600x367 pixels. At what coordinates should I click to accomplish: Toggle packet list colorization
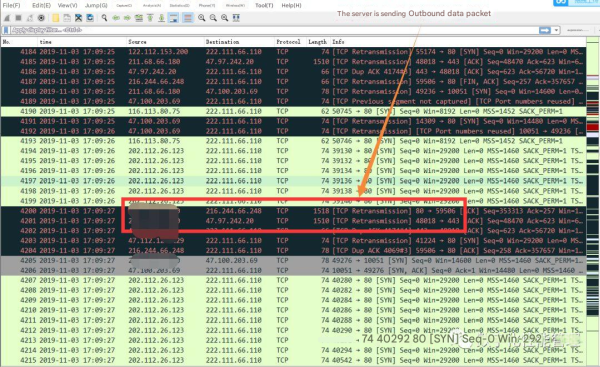[x=188, y=18]
